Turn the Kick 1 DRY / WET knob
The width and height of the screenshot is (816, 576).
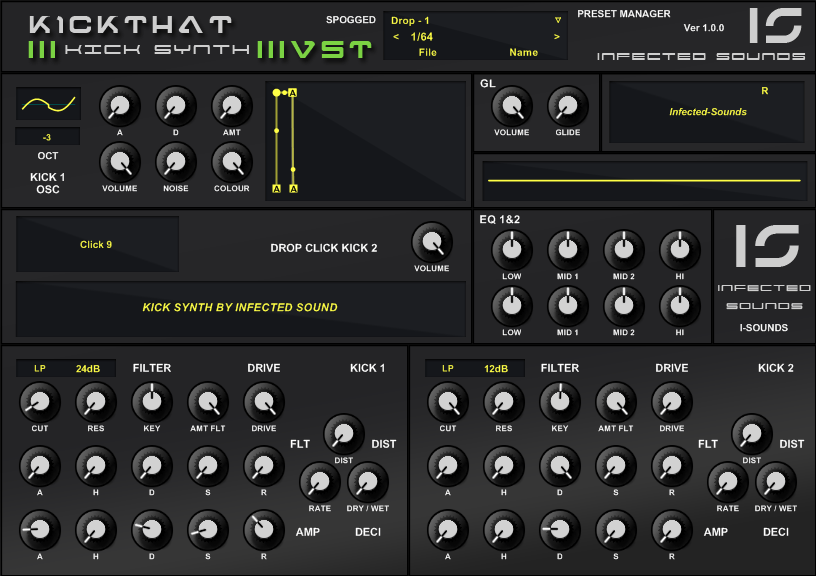click(x=367, y=482)
